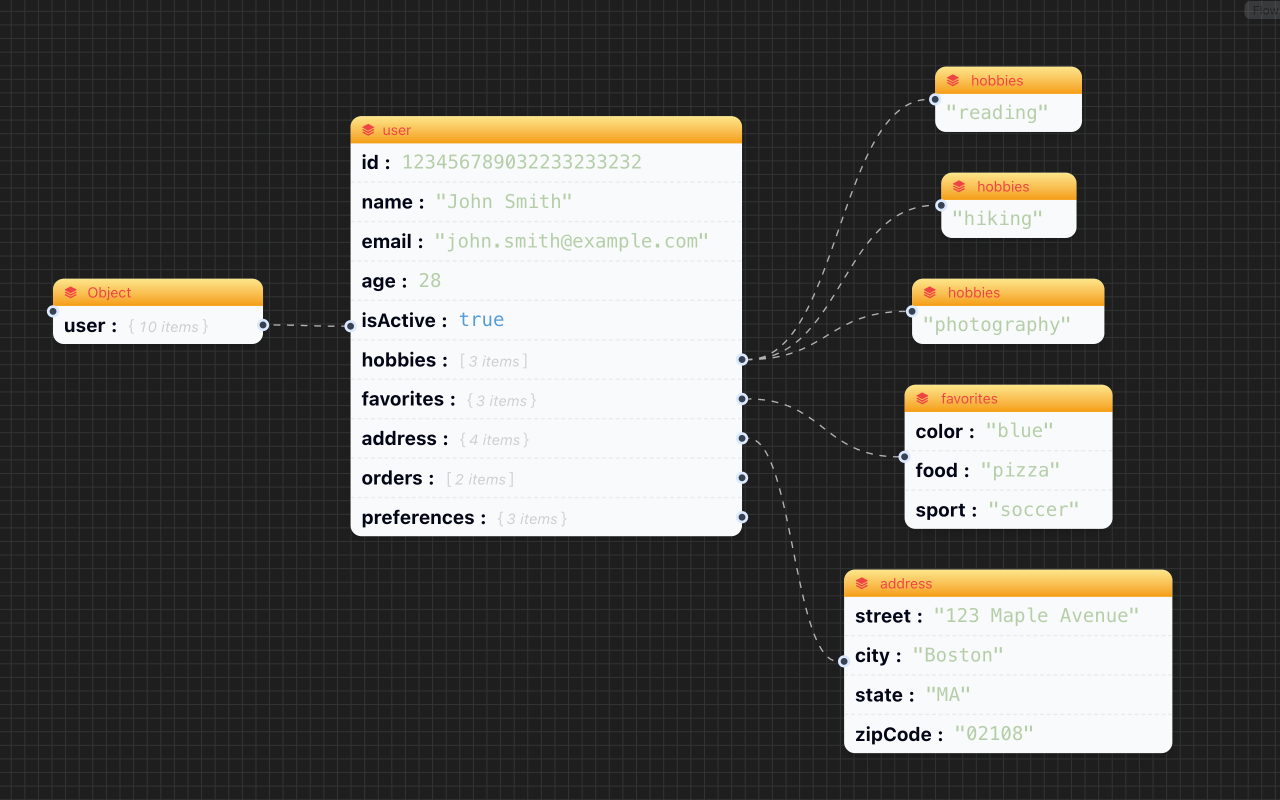This screenshot has width=1280, height=800.
Task: Click the header icon of the "reading" hobbies node
Action: point(953,81)
